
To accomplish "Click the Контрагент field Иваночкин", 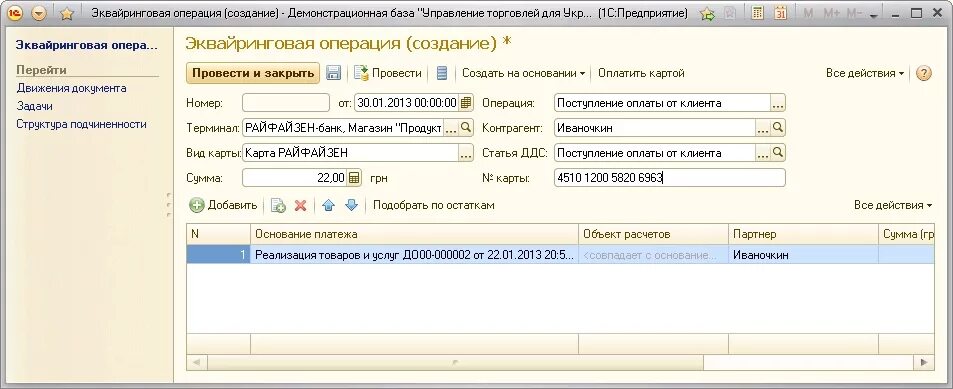I will pyautogui.click(x=655, y=128).
